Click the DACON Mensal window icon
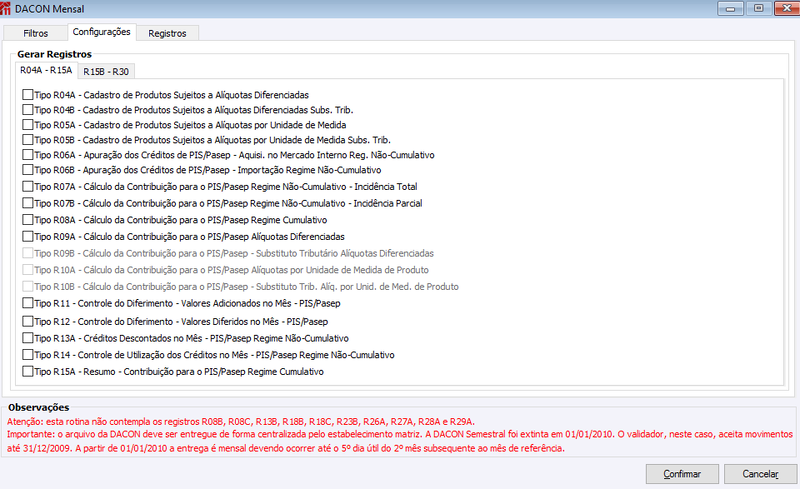This screenshot has width=800, height=489. click(6, 9)
